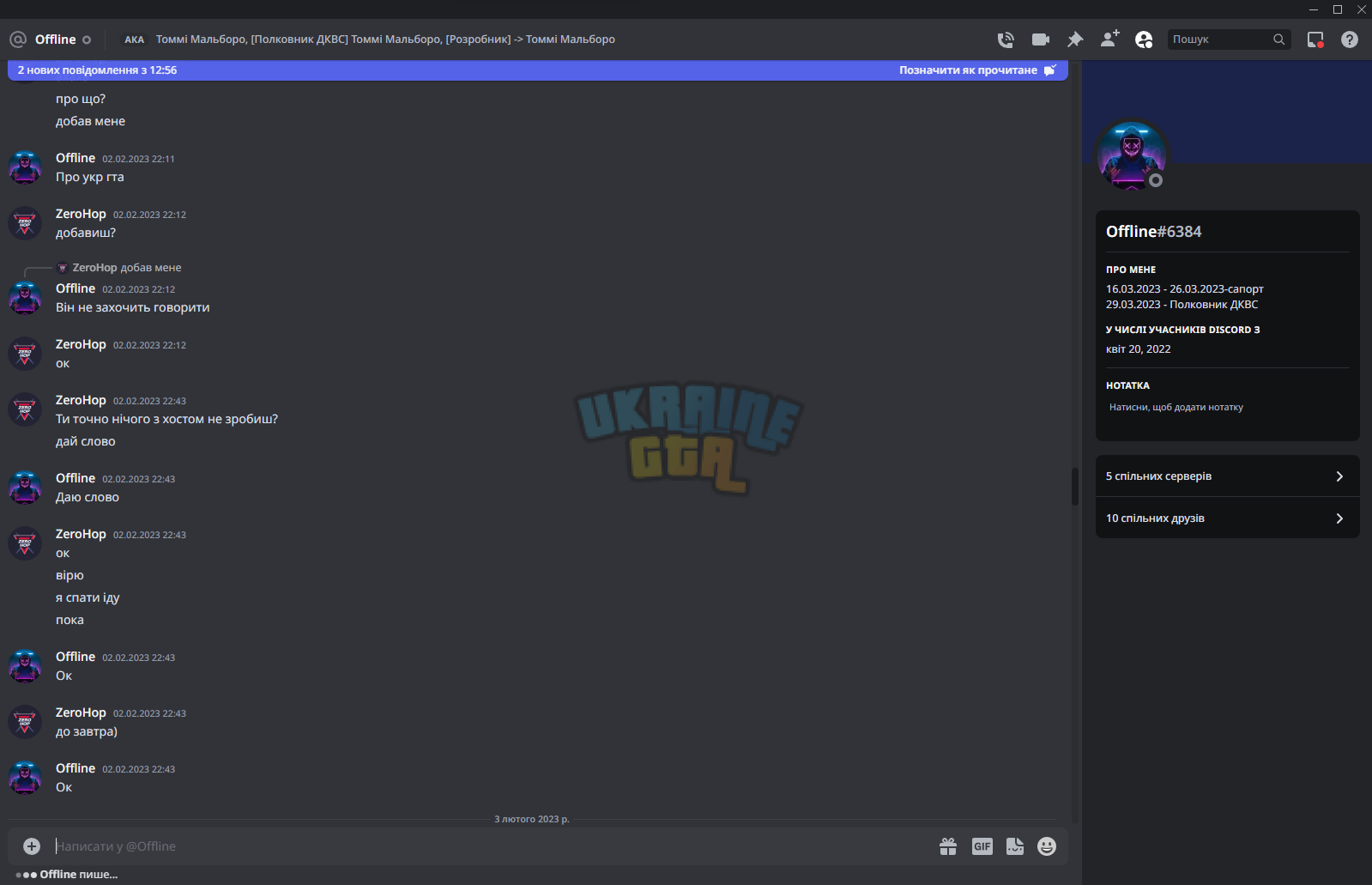This screenshot has height=885, width=1372.
Task: Jump to new messages via "2 нових повідомлення" bar
Action: point(97,70)
